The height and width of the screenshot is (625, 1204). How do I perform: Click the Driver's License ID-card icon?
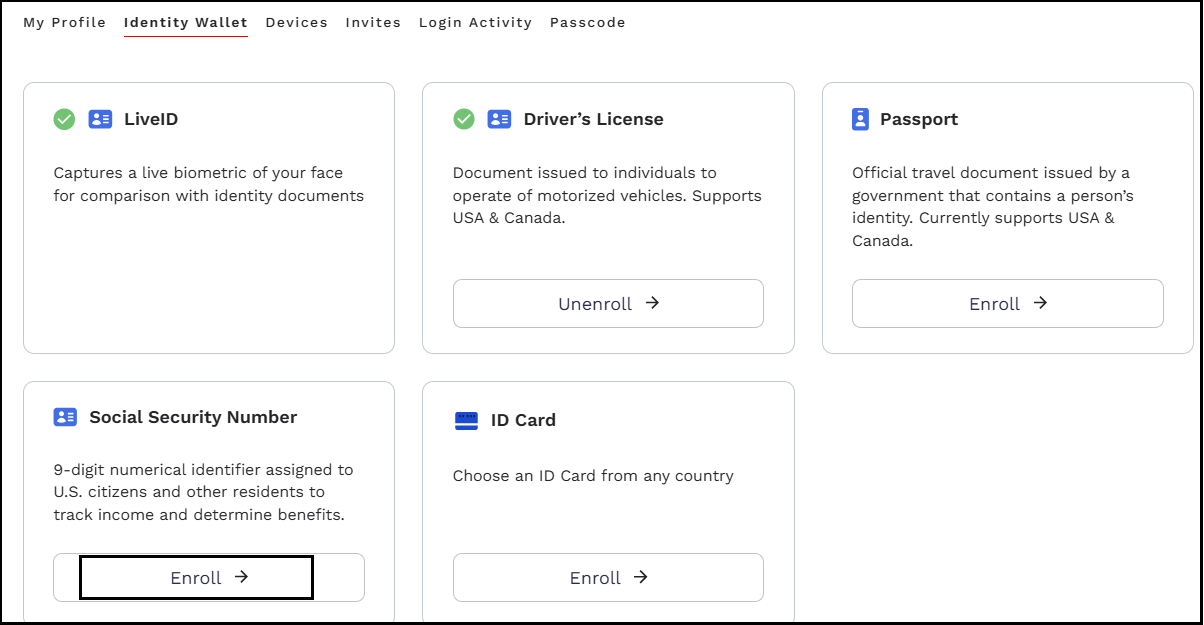[499, 119]
